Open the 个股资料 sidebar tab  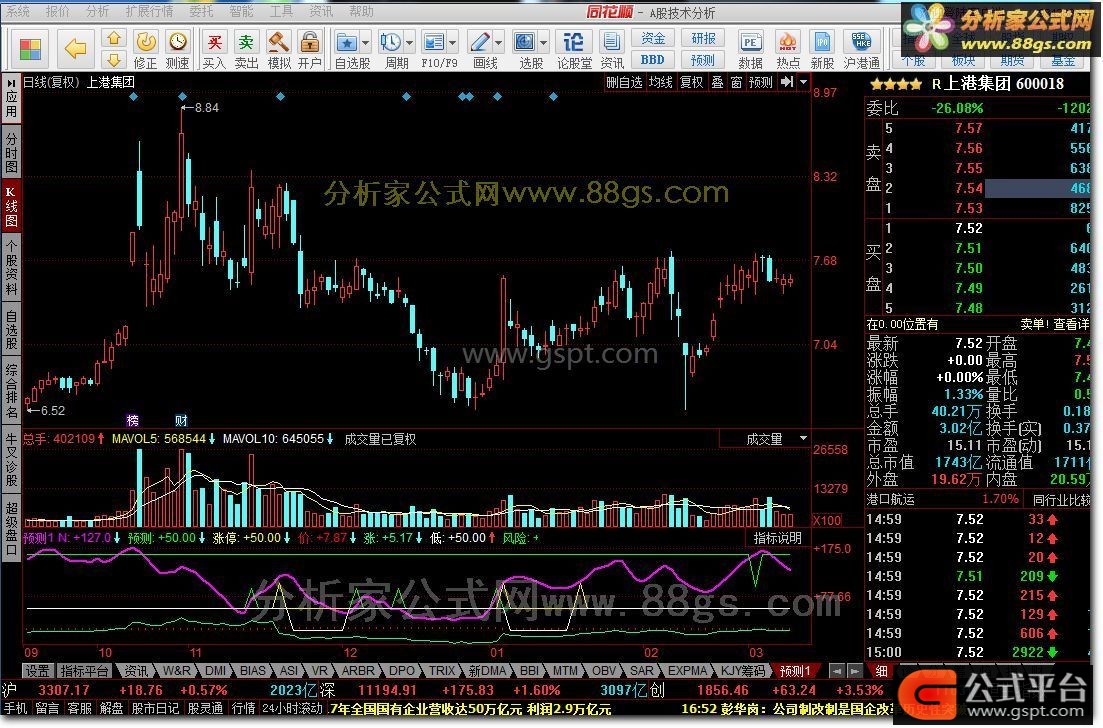11,267
